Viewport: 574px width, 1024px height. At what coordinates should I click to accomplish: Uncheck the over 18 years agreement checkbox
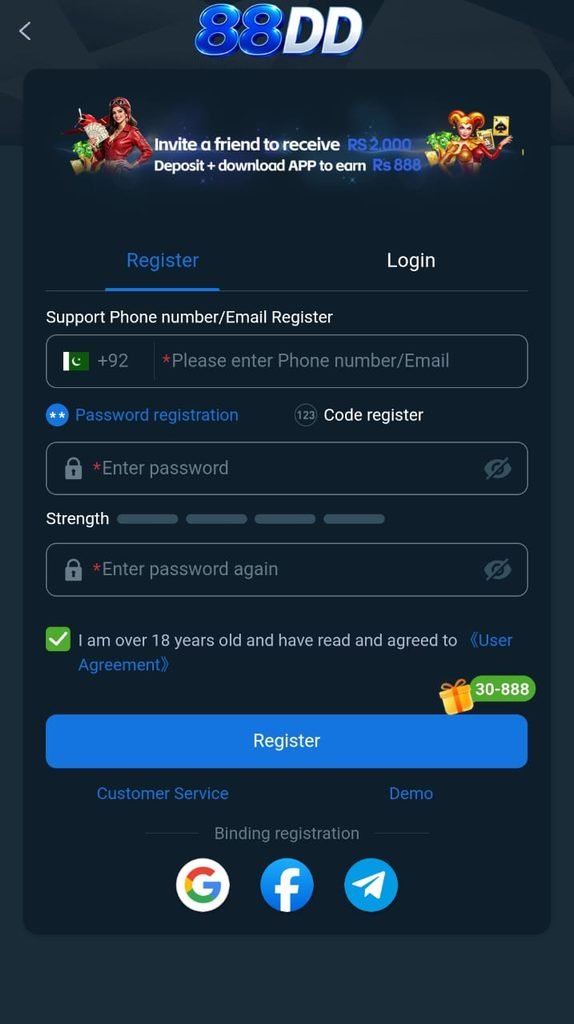tap(58, 639)
